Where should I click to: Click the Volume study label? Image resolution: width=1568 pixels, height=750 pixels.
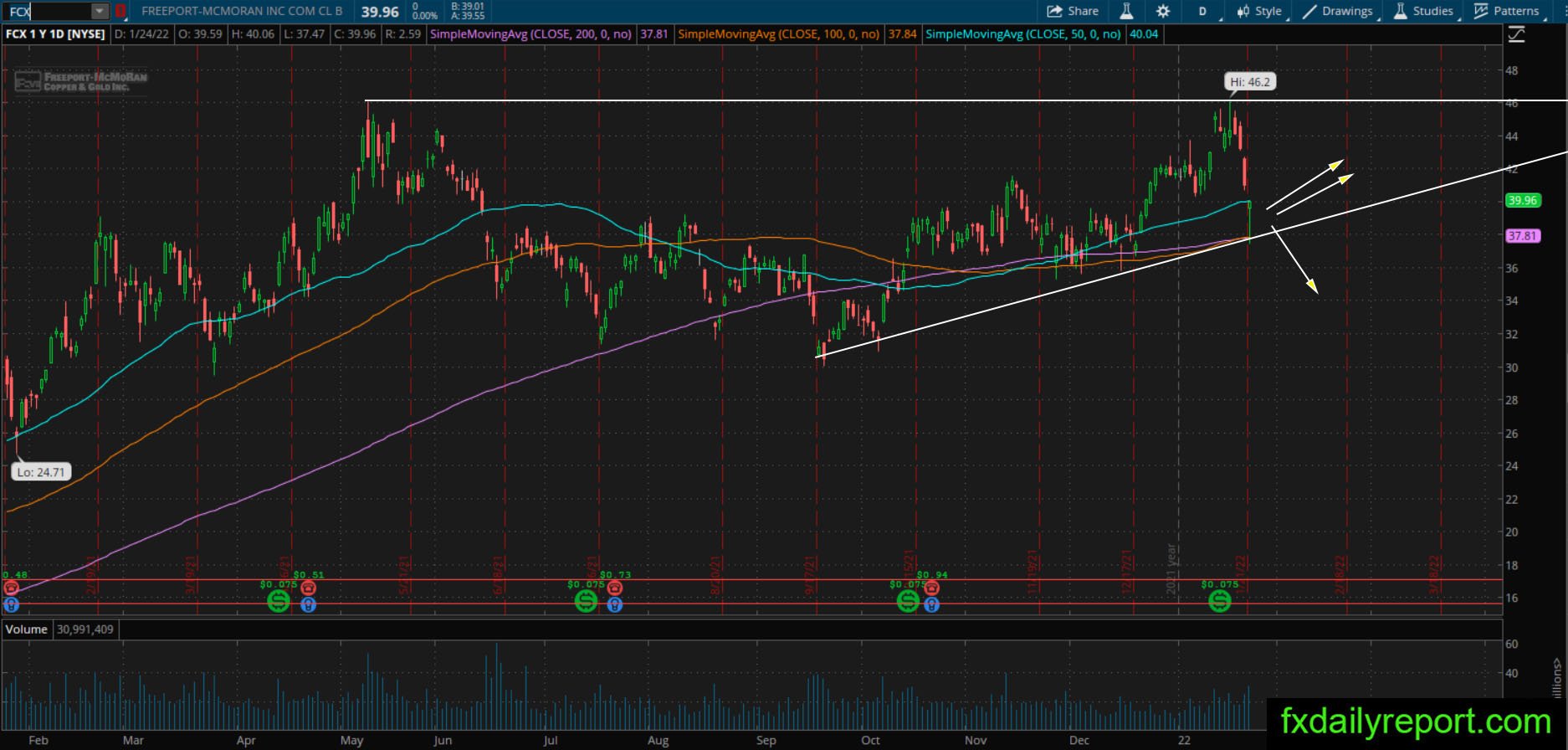coord(27,629)
